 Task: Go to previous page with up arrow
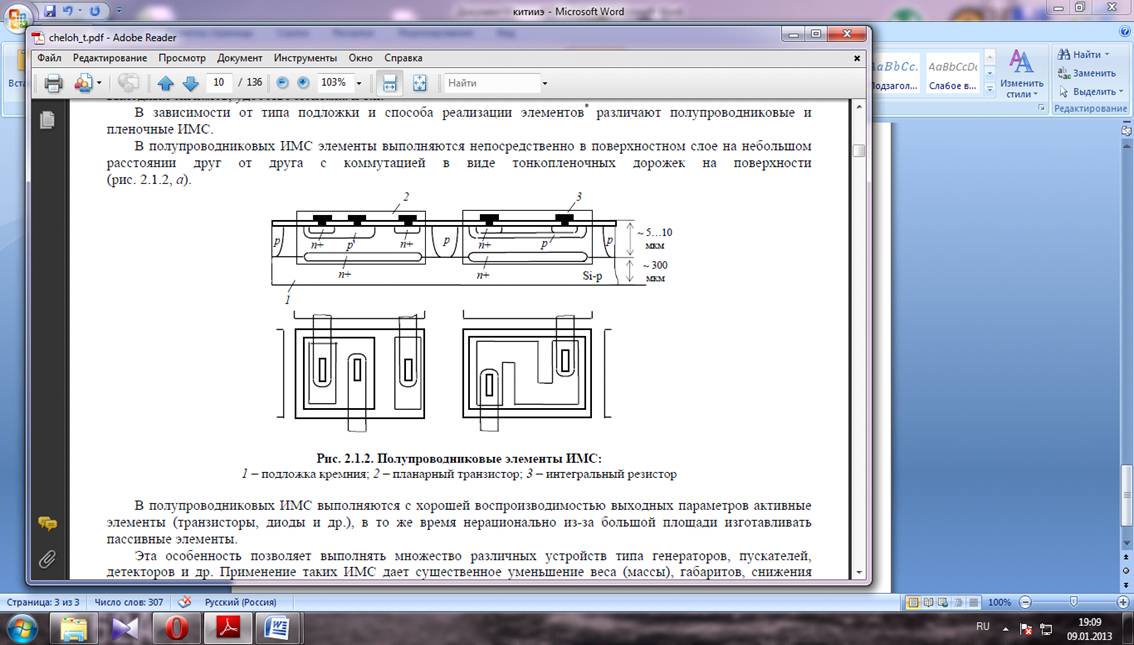(166, 83)
